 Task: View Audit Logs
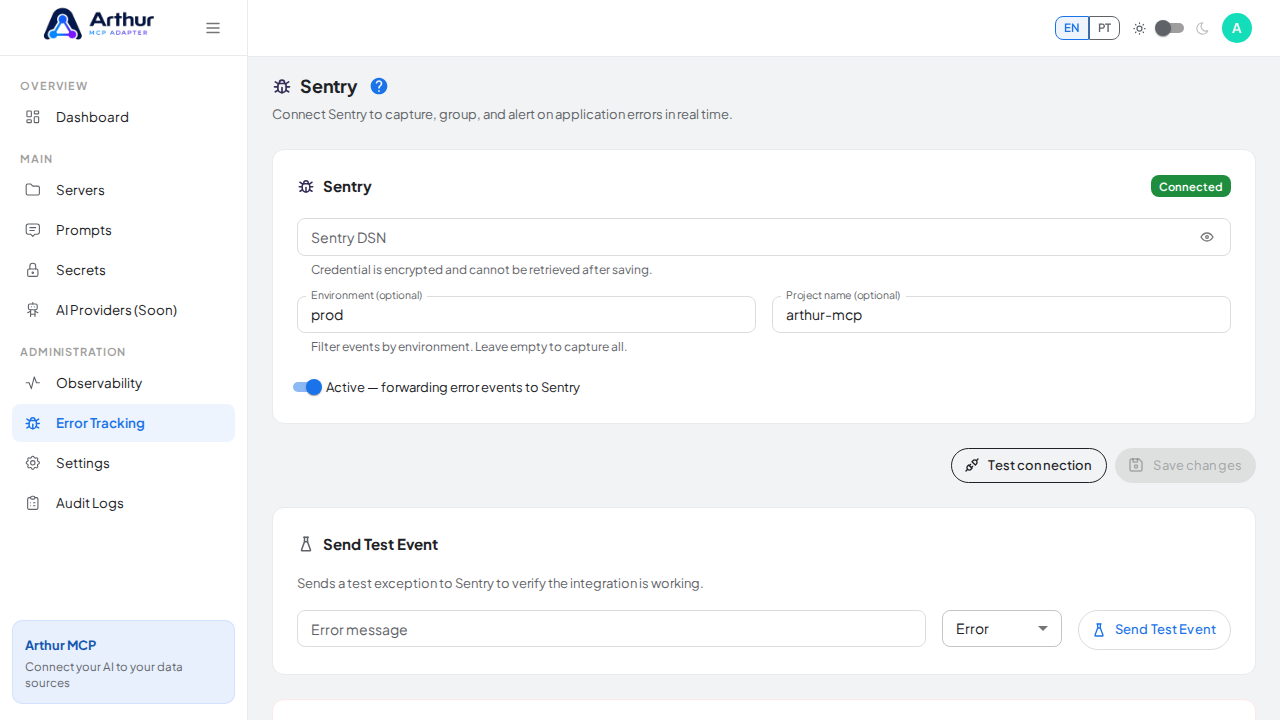pos(123,503)
